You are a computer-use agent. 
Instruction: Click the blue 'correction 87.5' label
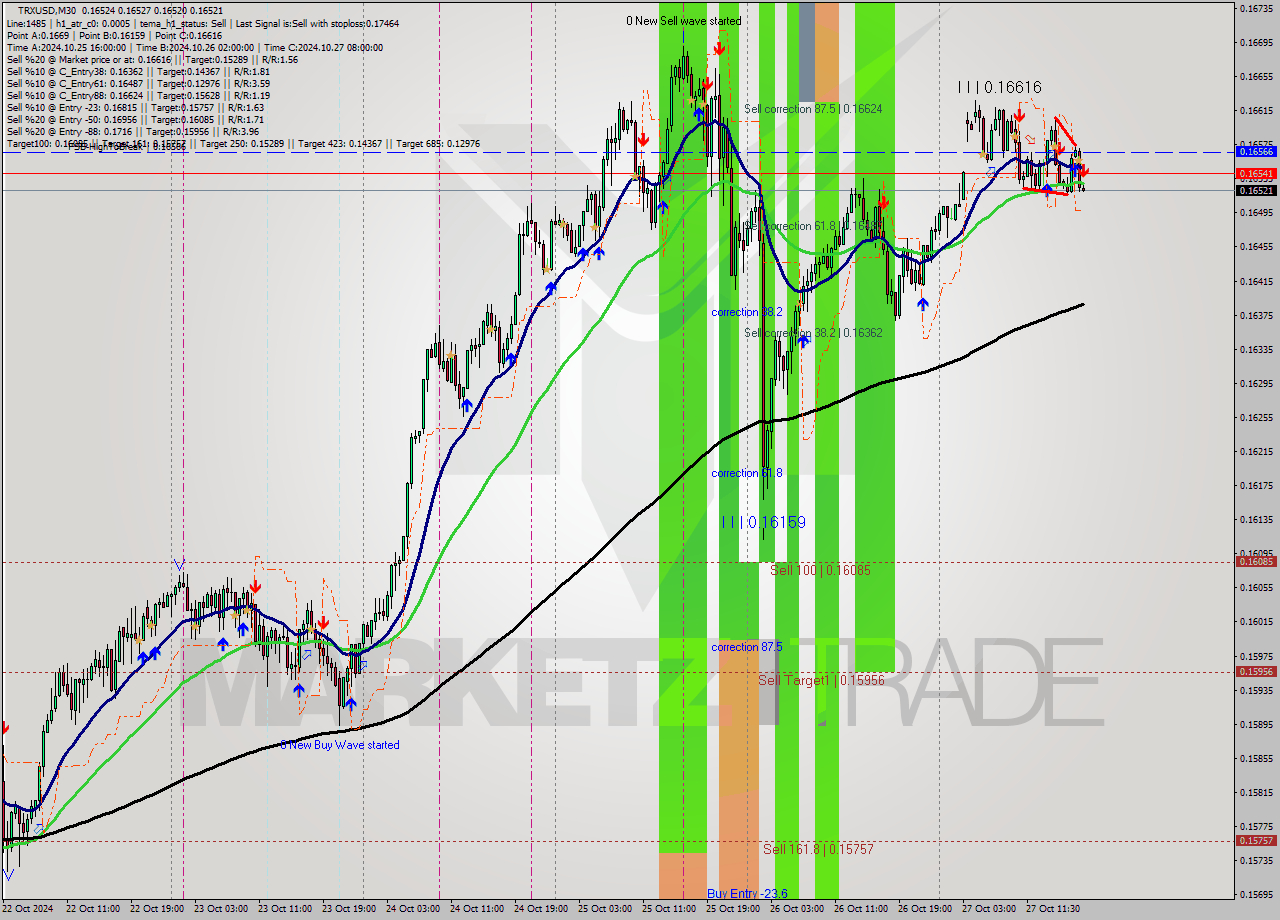747,647
